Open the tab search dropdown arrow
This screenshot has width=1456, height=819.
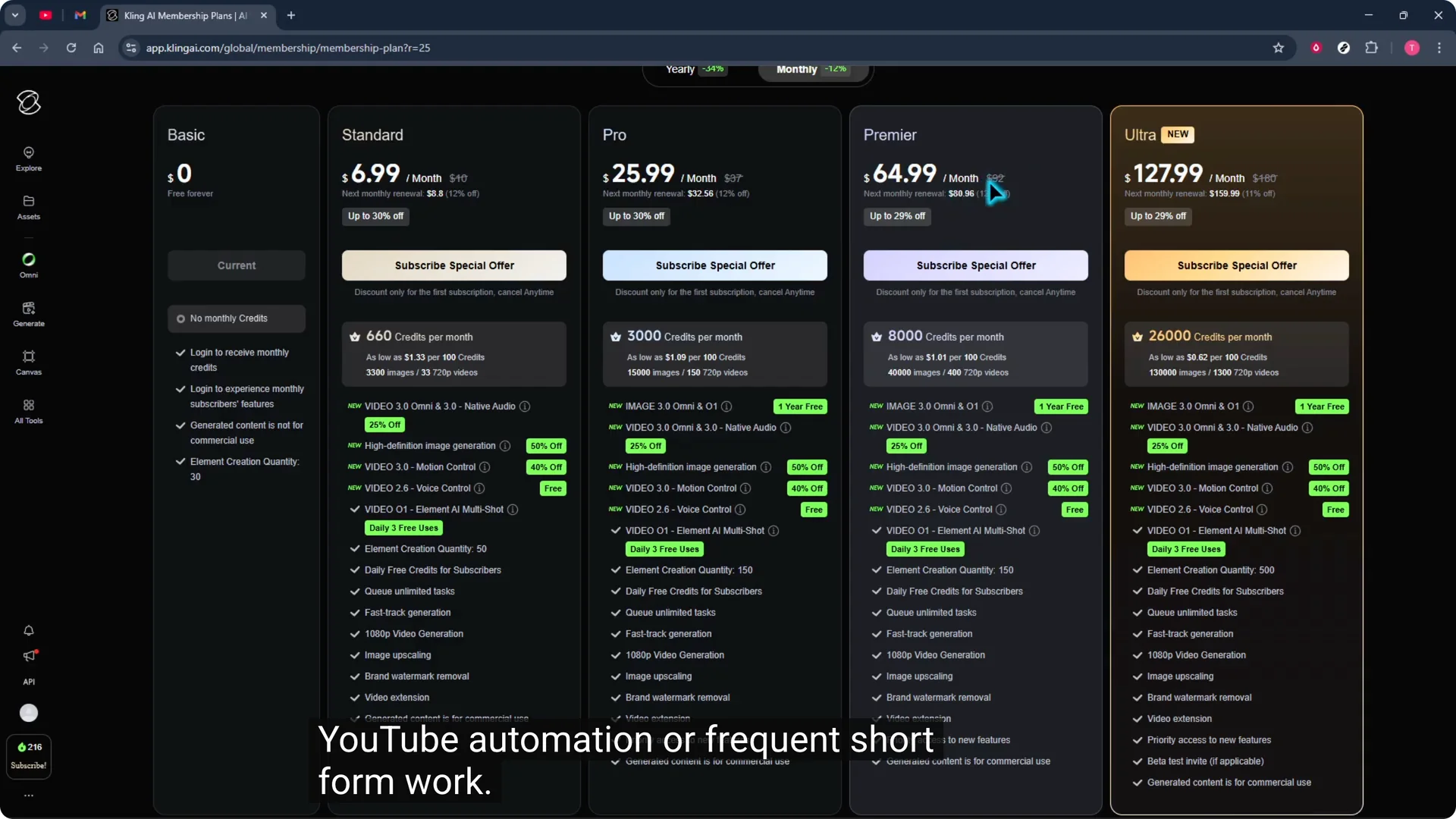[15, 15]
